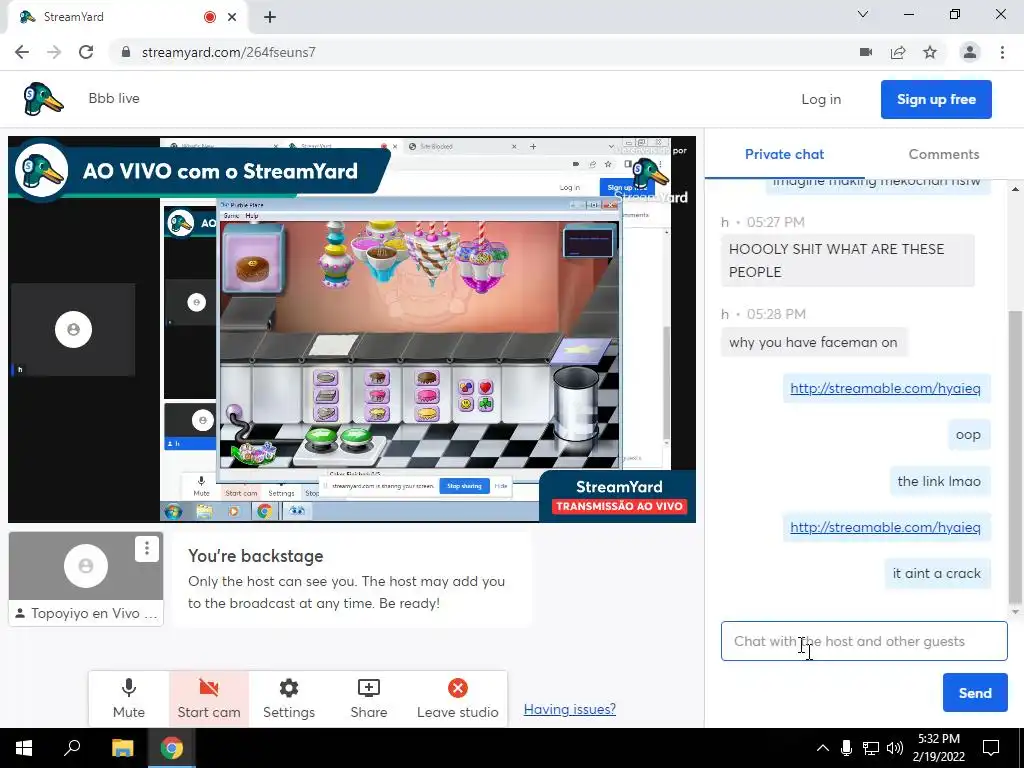
Task: Open the Chrome three-dot menu
Action: click(x=1002, y=52)
